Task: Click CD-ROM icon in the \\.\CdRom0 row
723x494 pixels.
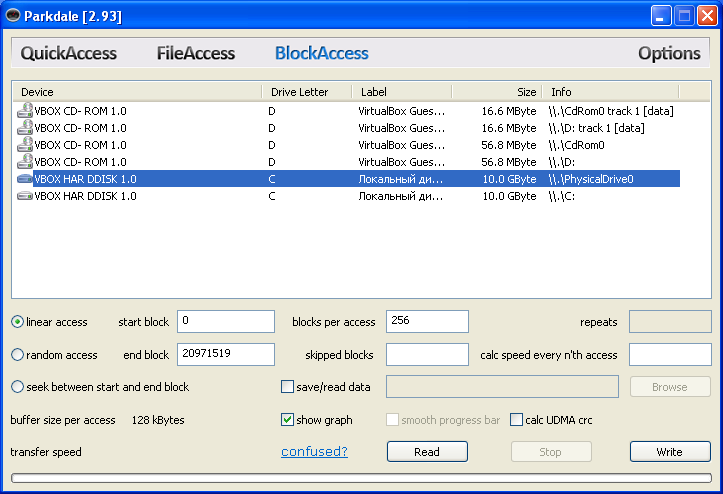Action: 25,145
